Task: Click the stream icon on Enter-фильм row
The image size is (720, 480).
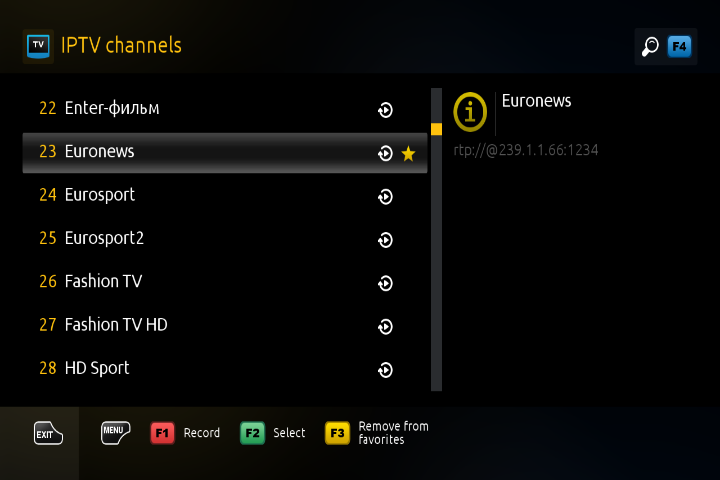Action: pos(385,110)
